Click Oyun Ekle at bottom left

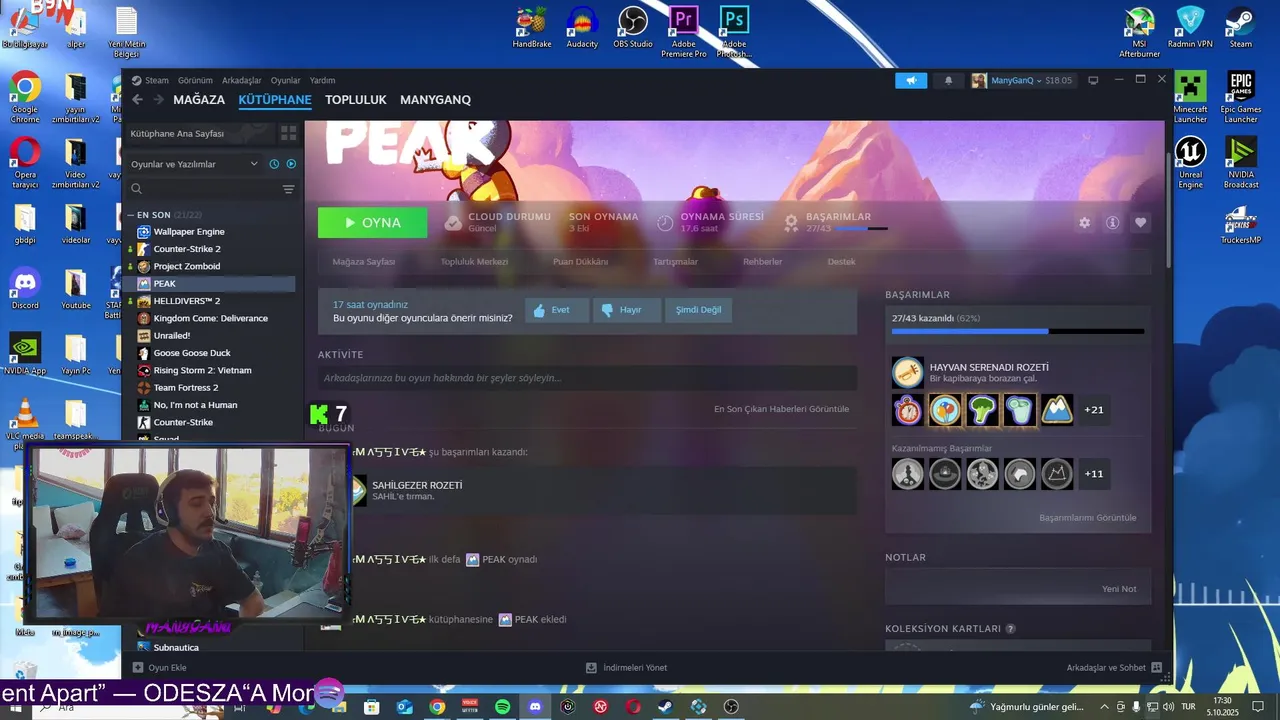159,667
